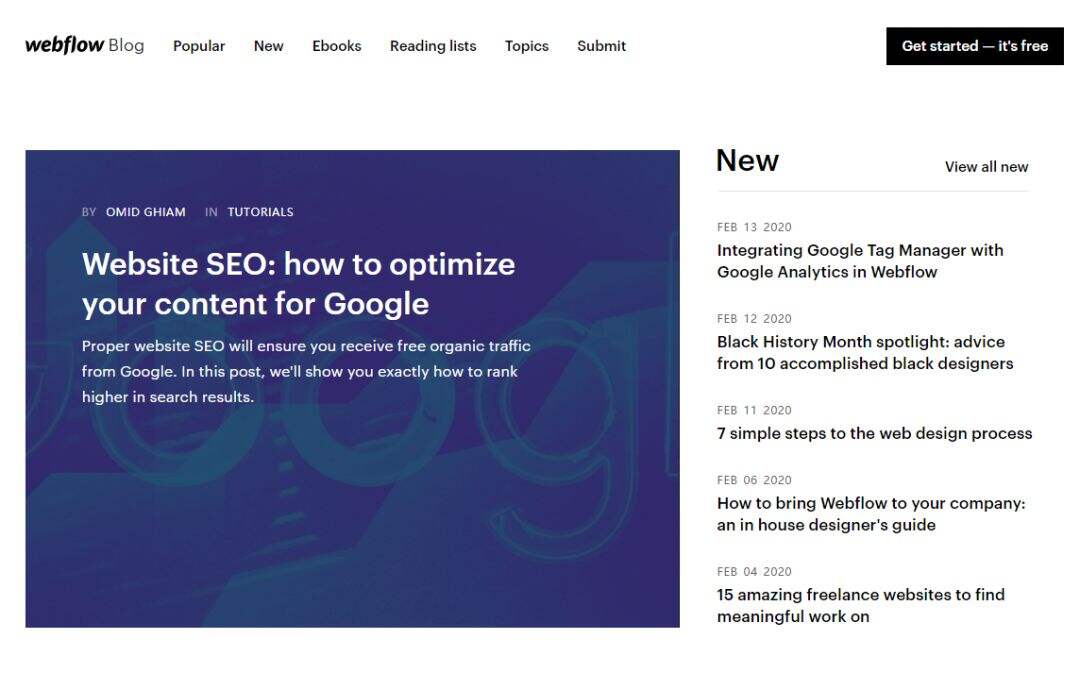Open View all new link
Viewport: 1080px width, 673px height.
986,167
